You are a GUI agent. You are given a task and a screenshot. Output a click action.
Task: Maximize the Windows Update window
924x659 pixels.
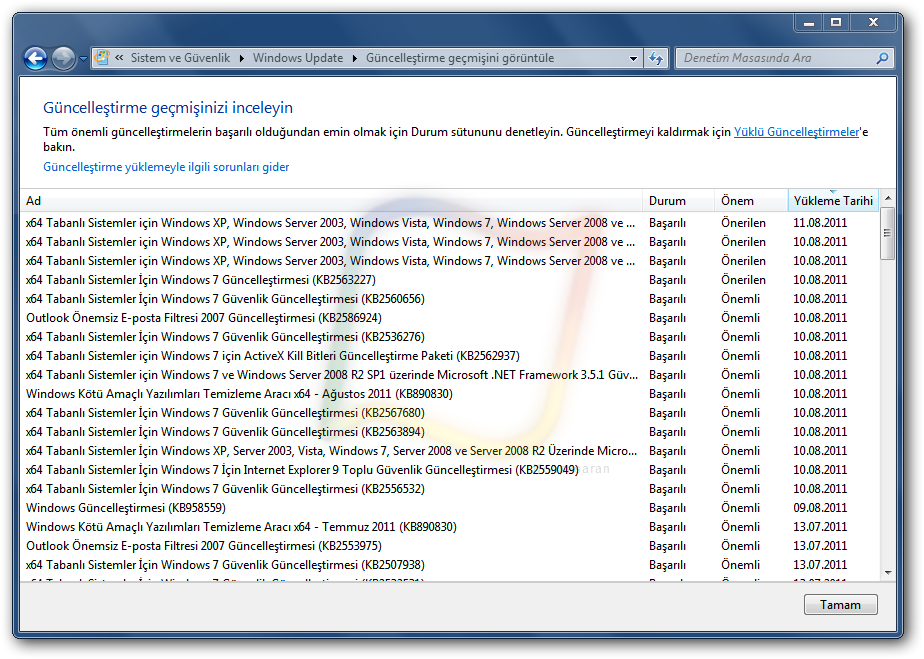tap(836, 22)
